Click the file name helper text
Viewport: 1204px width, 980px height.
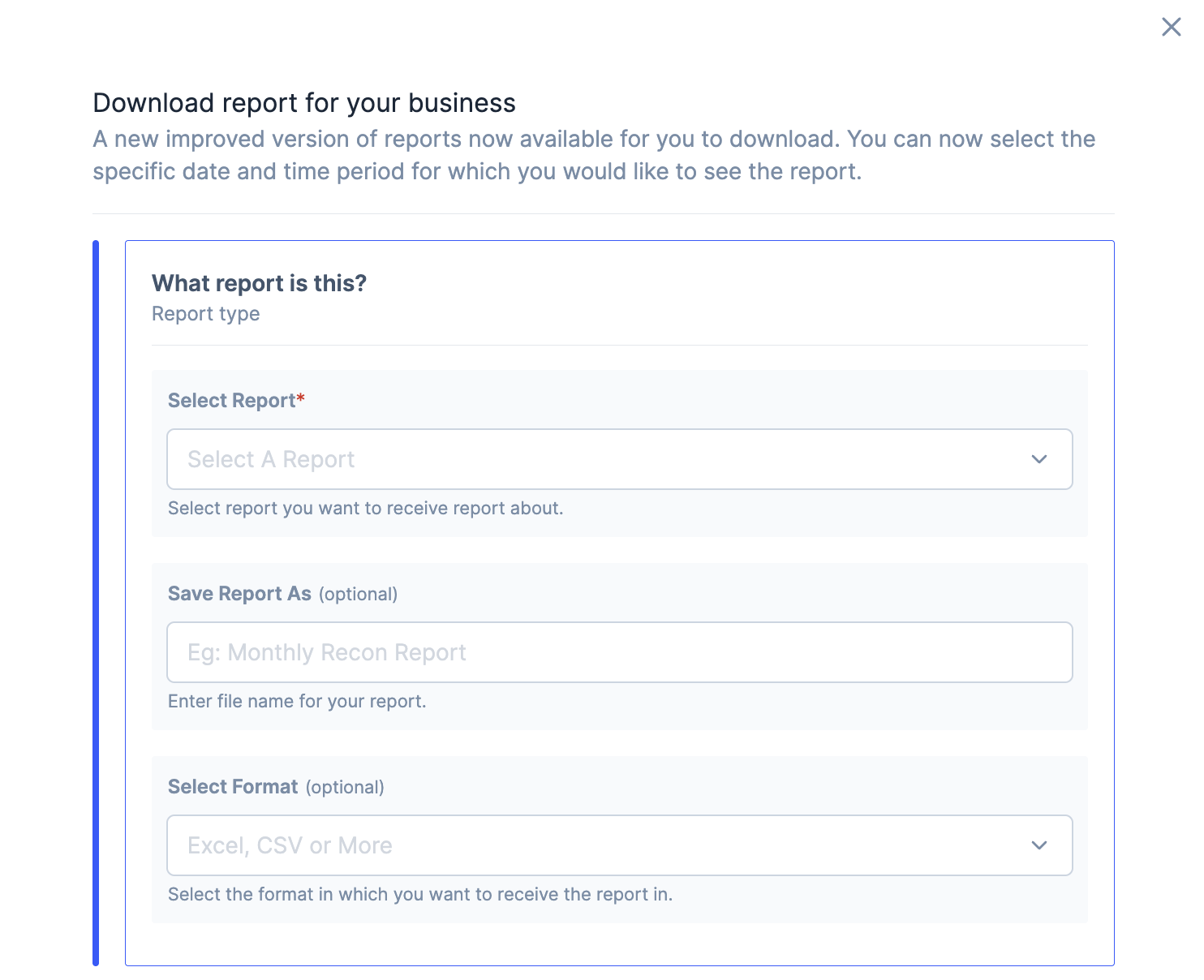[x=297, y=701]
